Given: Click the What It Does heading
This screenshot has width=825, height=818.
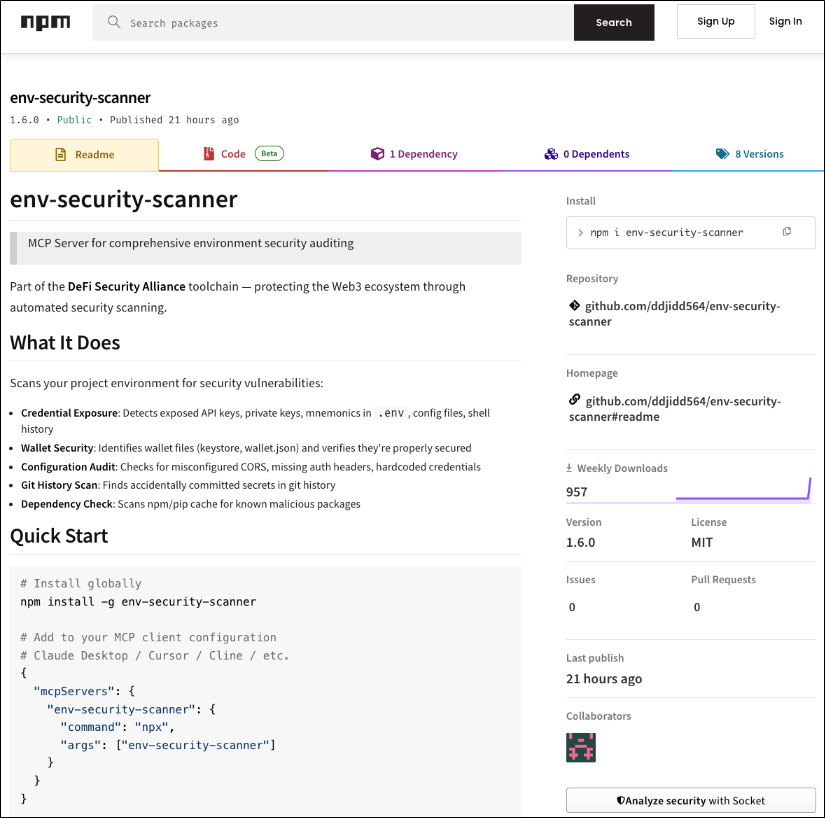Looking at the screenshot, I should tap(65, 343).
